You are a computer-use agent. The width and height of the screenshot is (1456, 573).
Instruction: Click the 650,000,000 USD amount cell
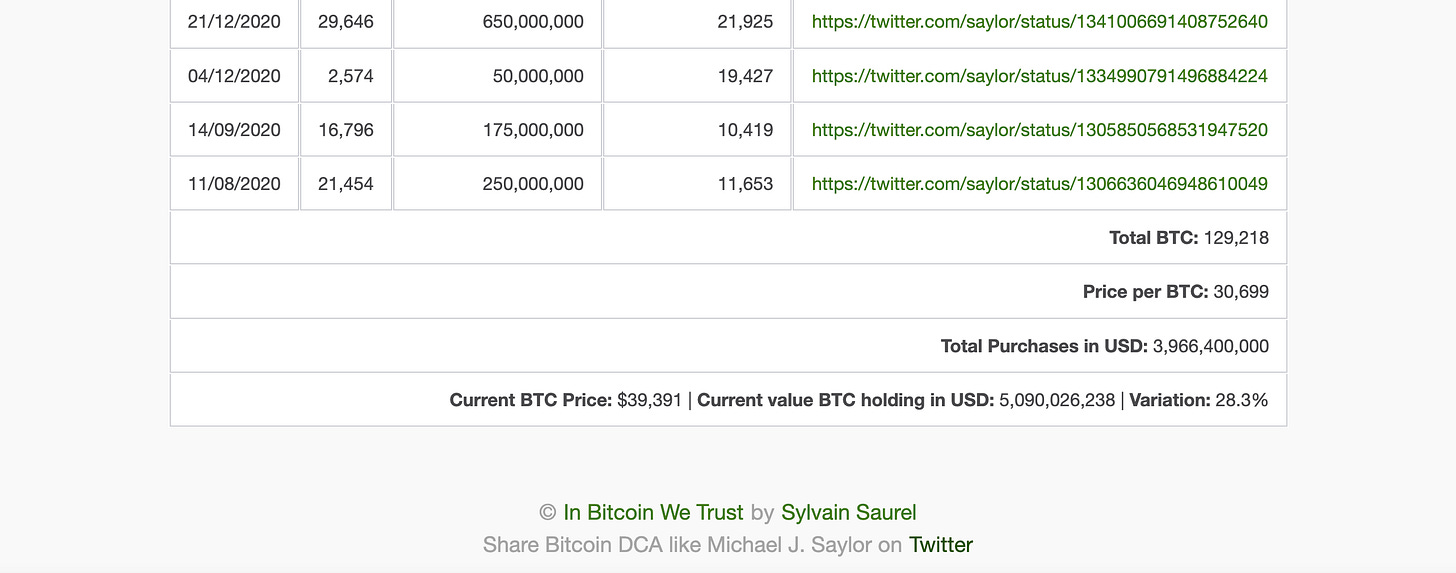coord(498,21)
